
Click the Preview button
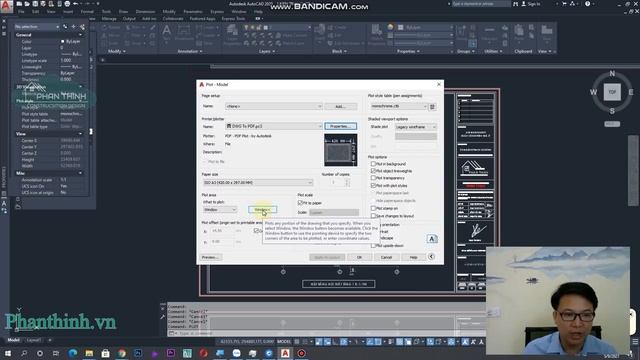[x=211, y=257]
